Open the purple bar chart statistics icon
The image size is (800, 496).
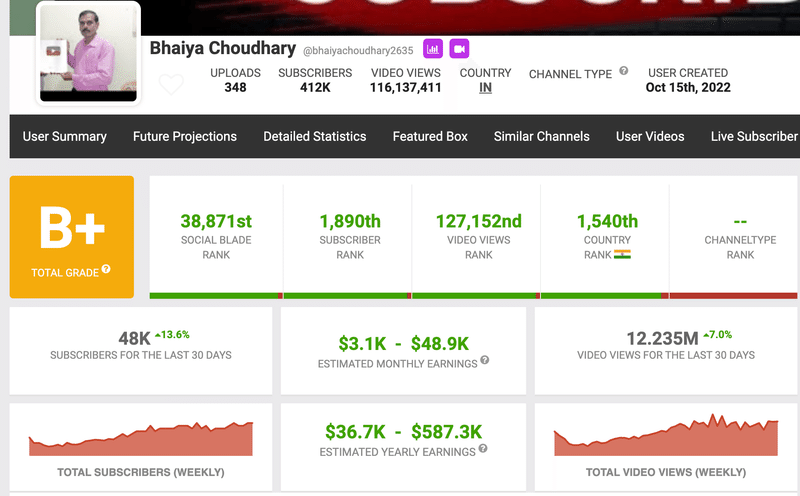433,49
